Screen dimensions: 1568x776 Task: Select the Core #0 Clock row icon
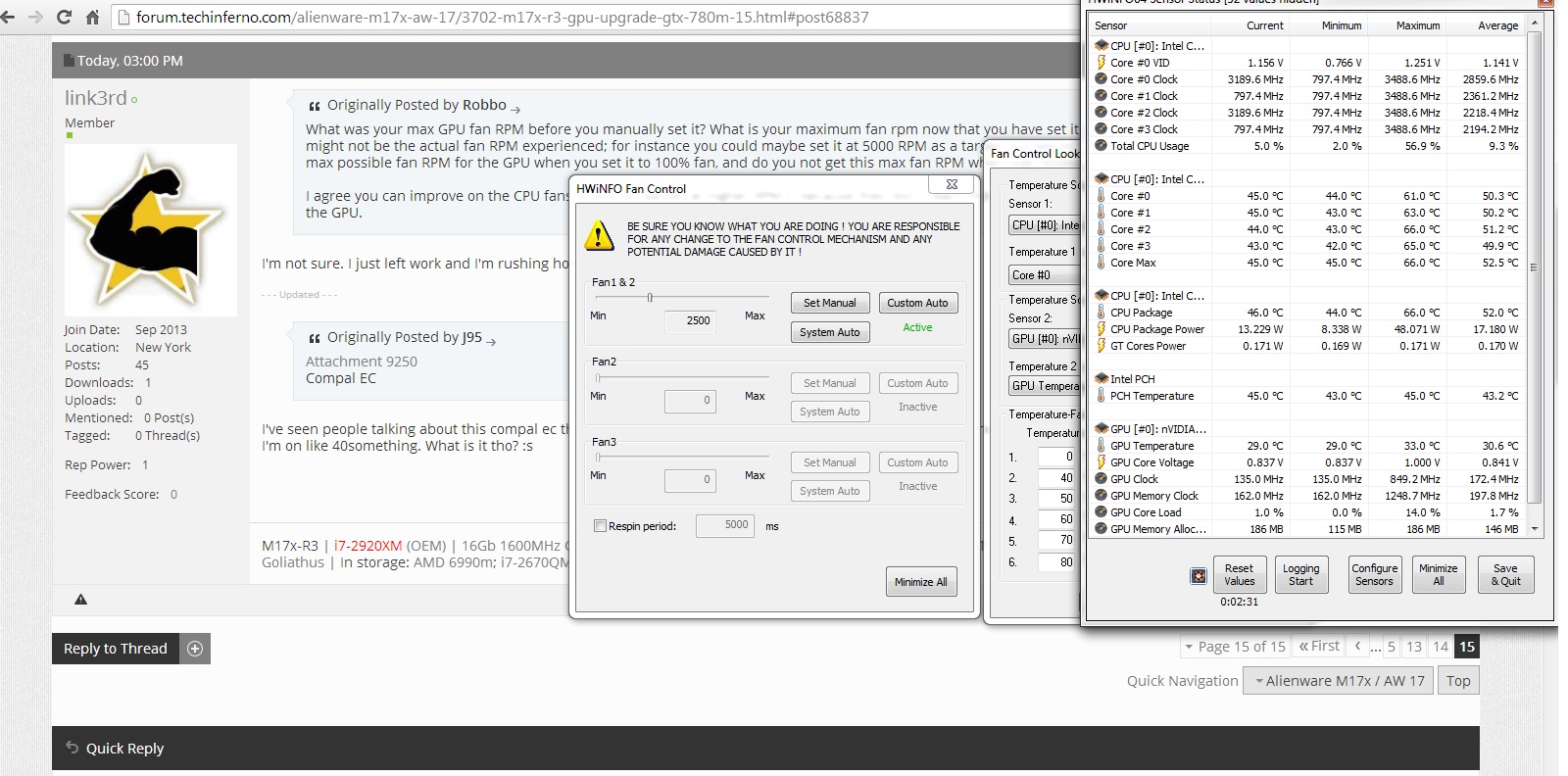tap(1102, 79)
